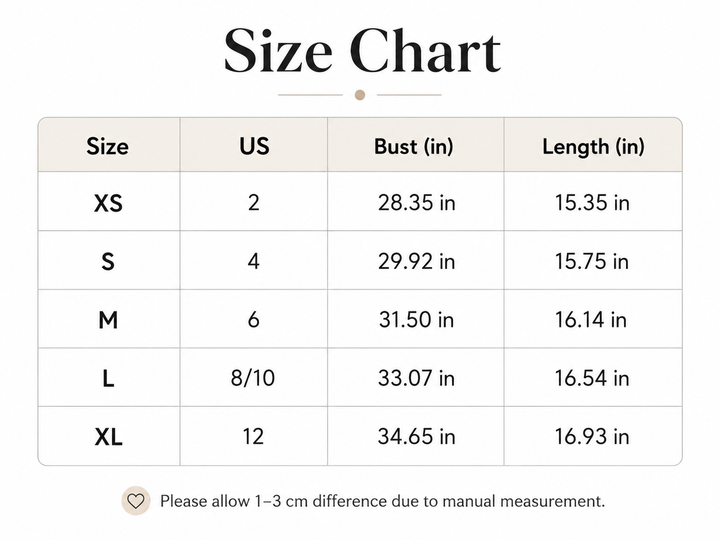Select the S size row label
Viewport: 720px width, 540px height.
pos(108,262)
